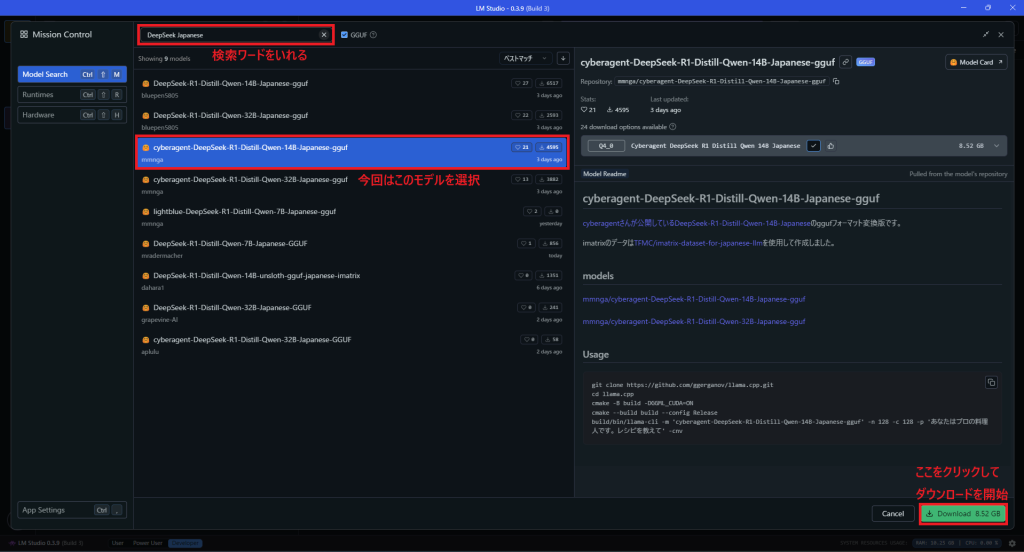Click the DeepSeek Japanese search input field

(230, 35)
